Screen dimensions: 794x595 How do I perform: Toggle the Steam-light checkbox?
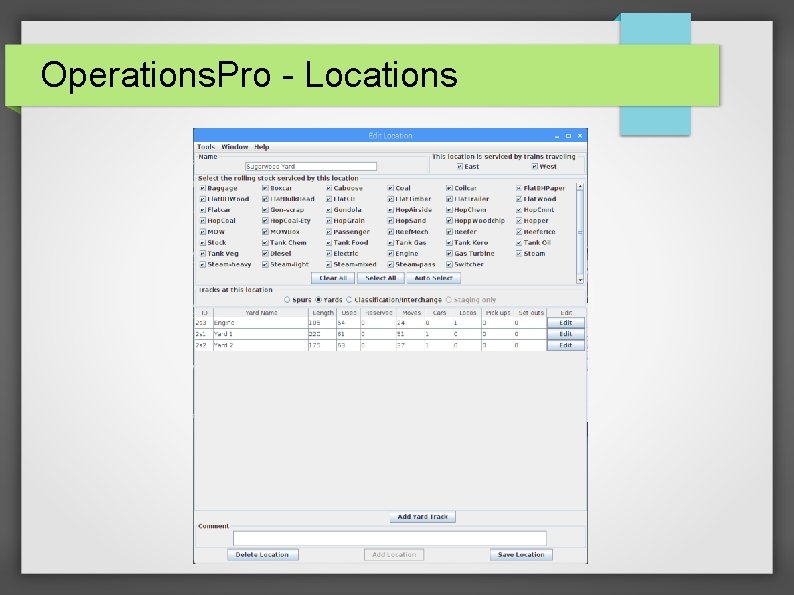(265, 264)
